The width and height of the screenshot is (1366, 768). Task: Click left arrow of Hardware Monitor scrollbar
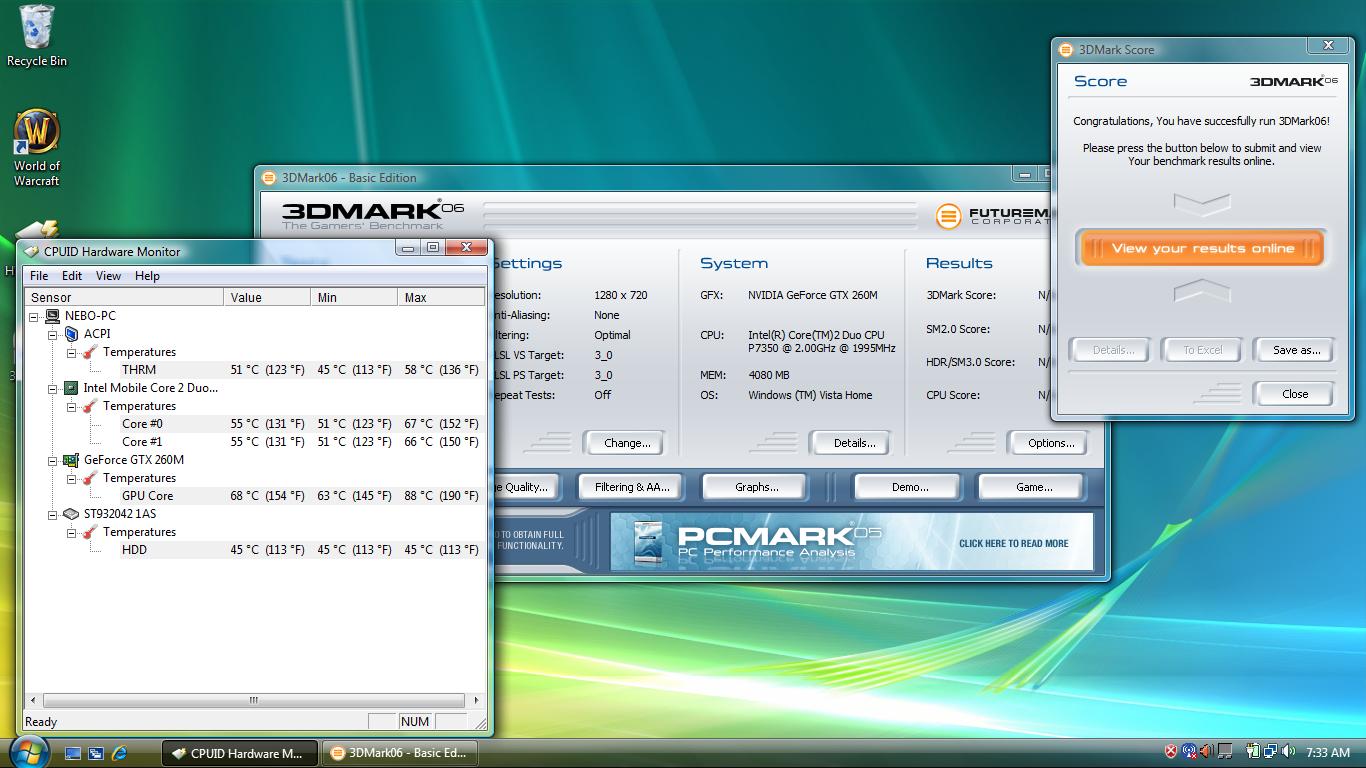pos(33,700)
